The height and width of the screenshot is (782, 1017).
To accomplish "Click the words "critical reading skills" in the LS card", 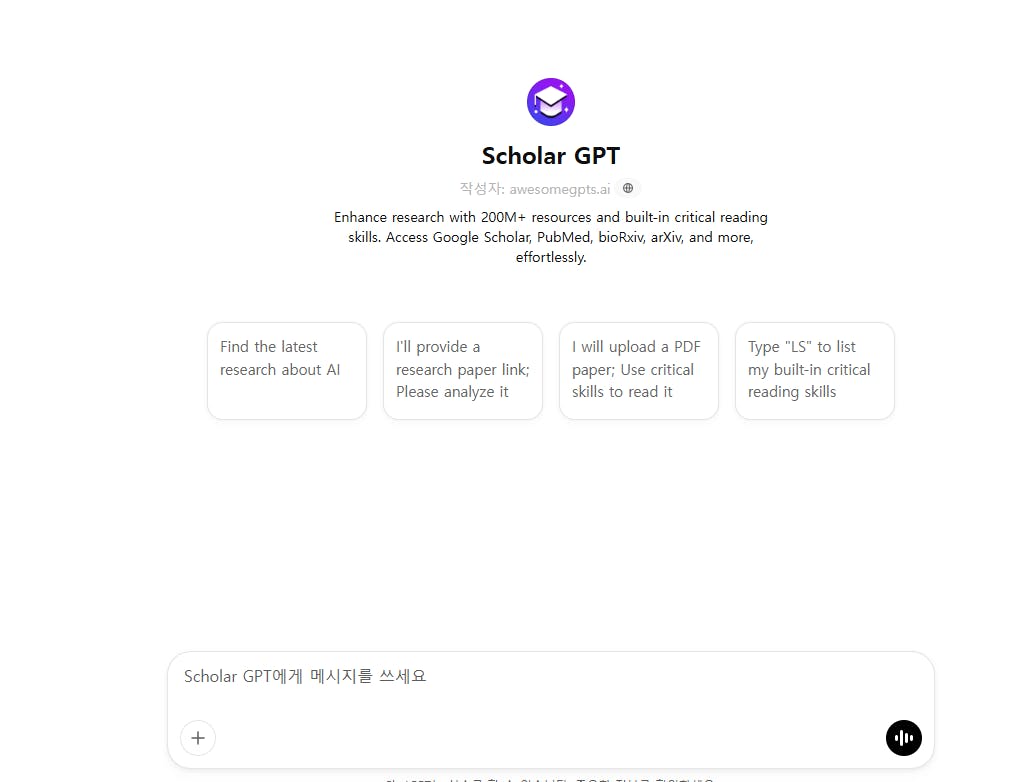I will [810, 381].
